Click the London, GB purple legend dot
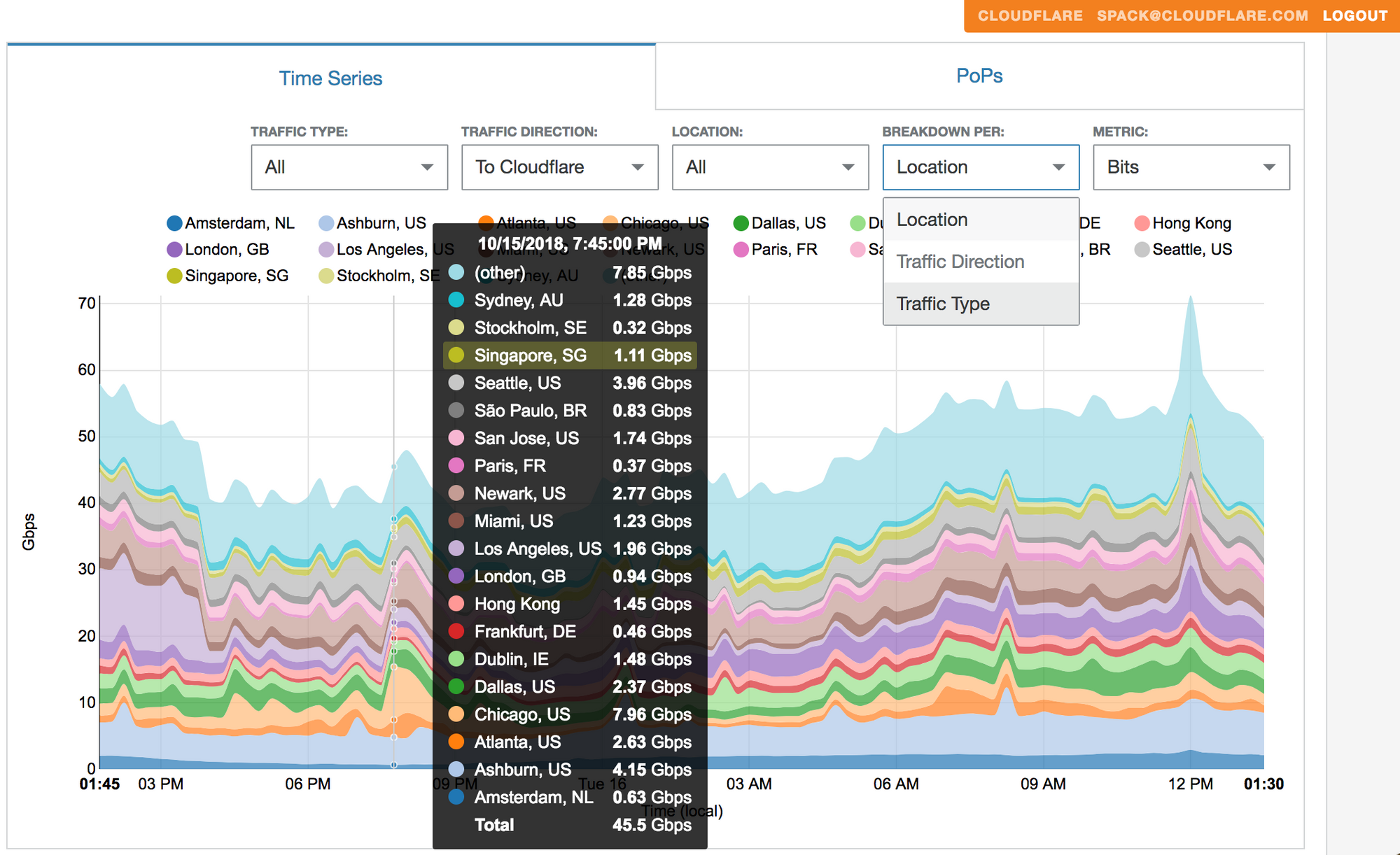 pos(174,250)
